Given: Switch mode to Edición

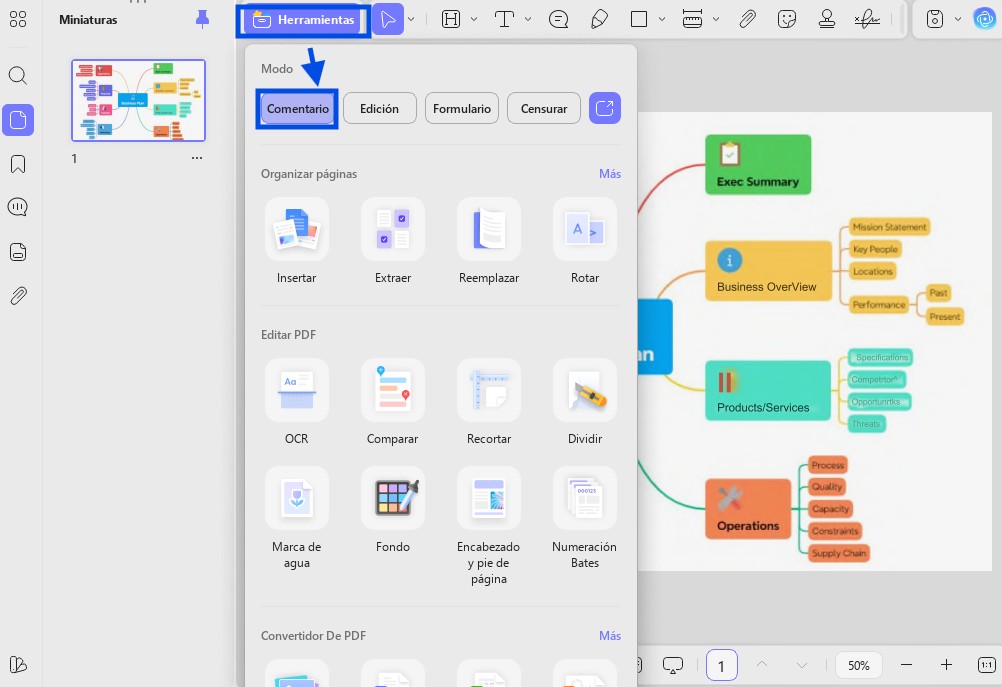Looking at the screenshot, I should coord(380,109).
